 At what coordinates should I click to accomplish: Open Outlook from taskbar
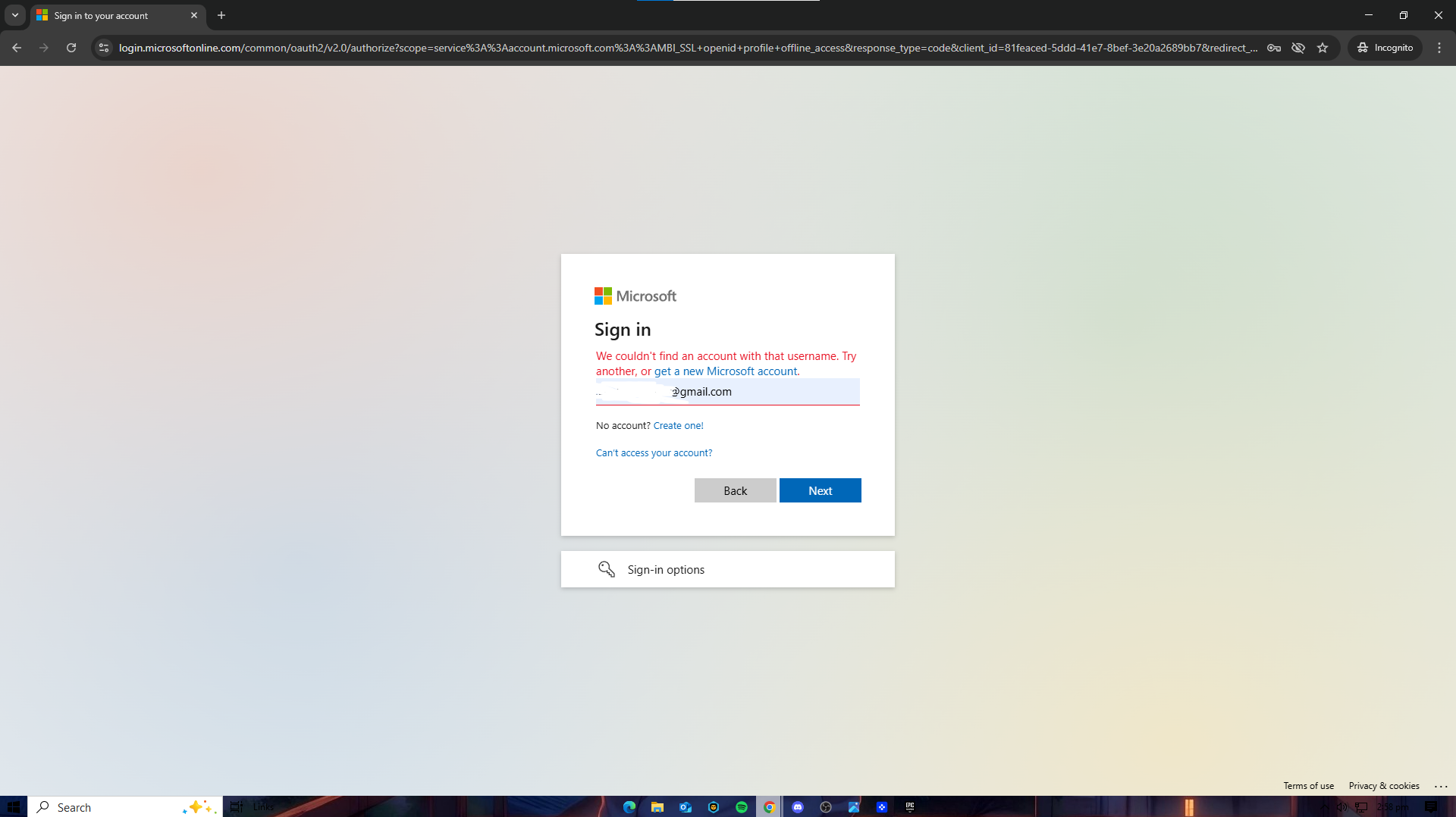(686, 807)
